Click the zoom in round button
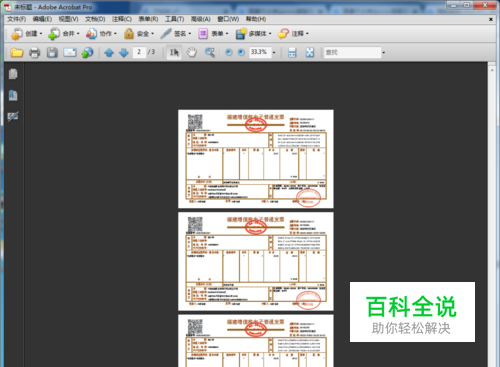Viewport: 500px width, 367px height. click(241, 52)
